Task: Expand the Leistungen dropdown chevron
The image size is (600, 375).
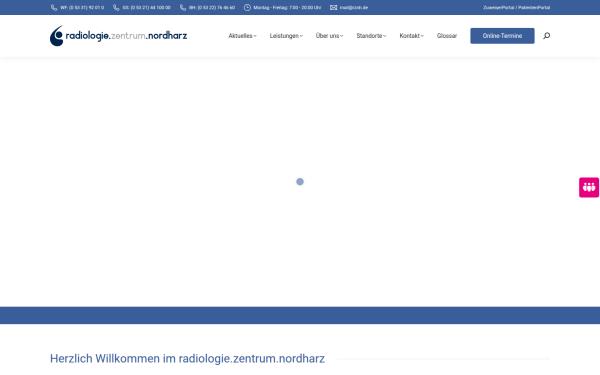Action: click(301, 36)
